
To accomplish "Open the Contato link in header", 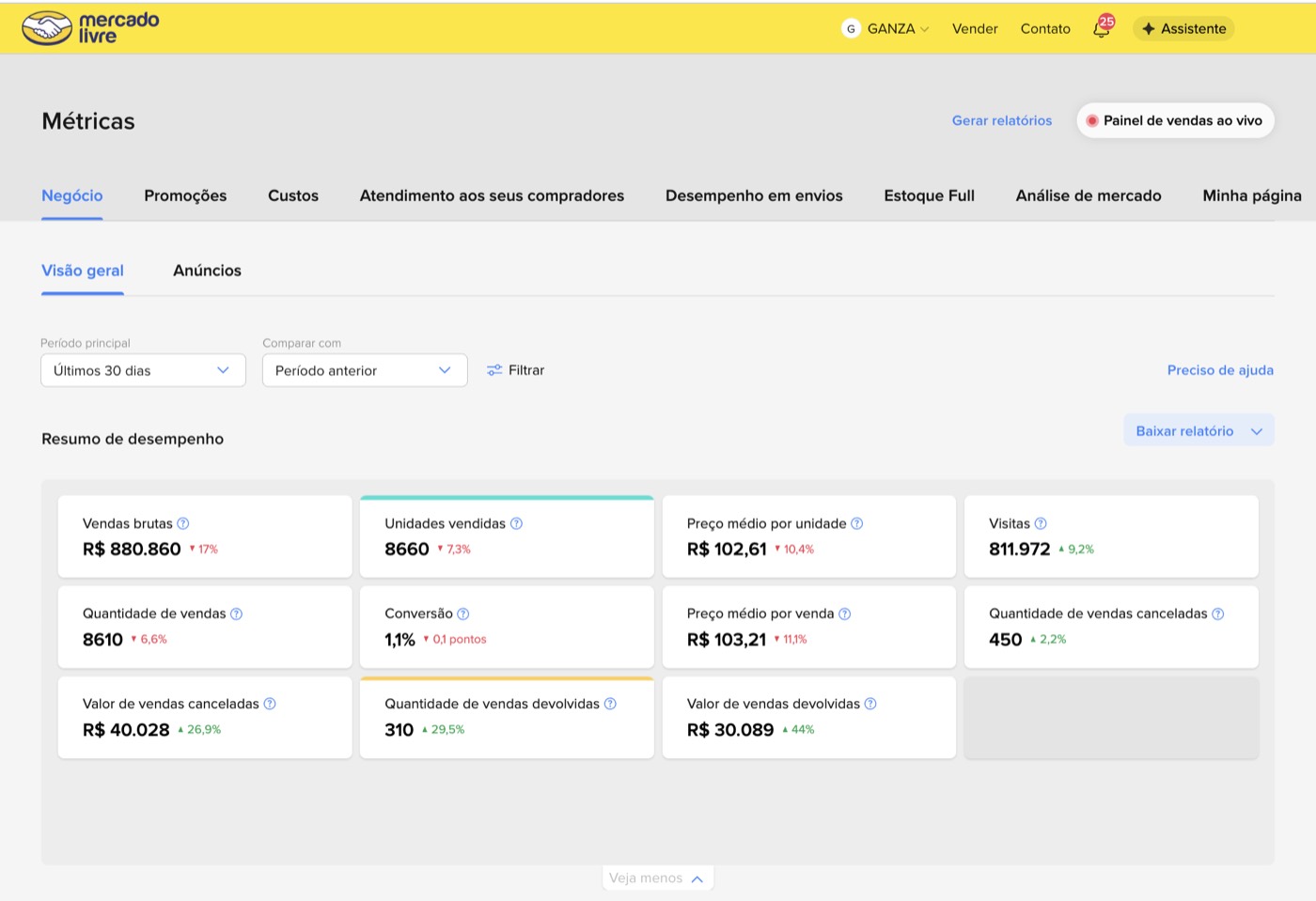I will 1045,28.
